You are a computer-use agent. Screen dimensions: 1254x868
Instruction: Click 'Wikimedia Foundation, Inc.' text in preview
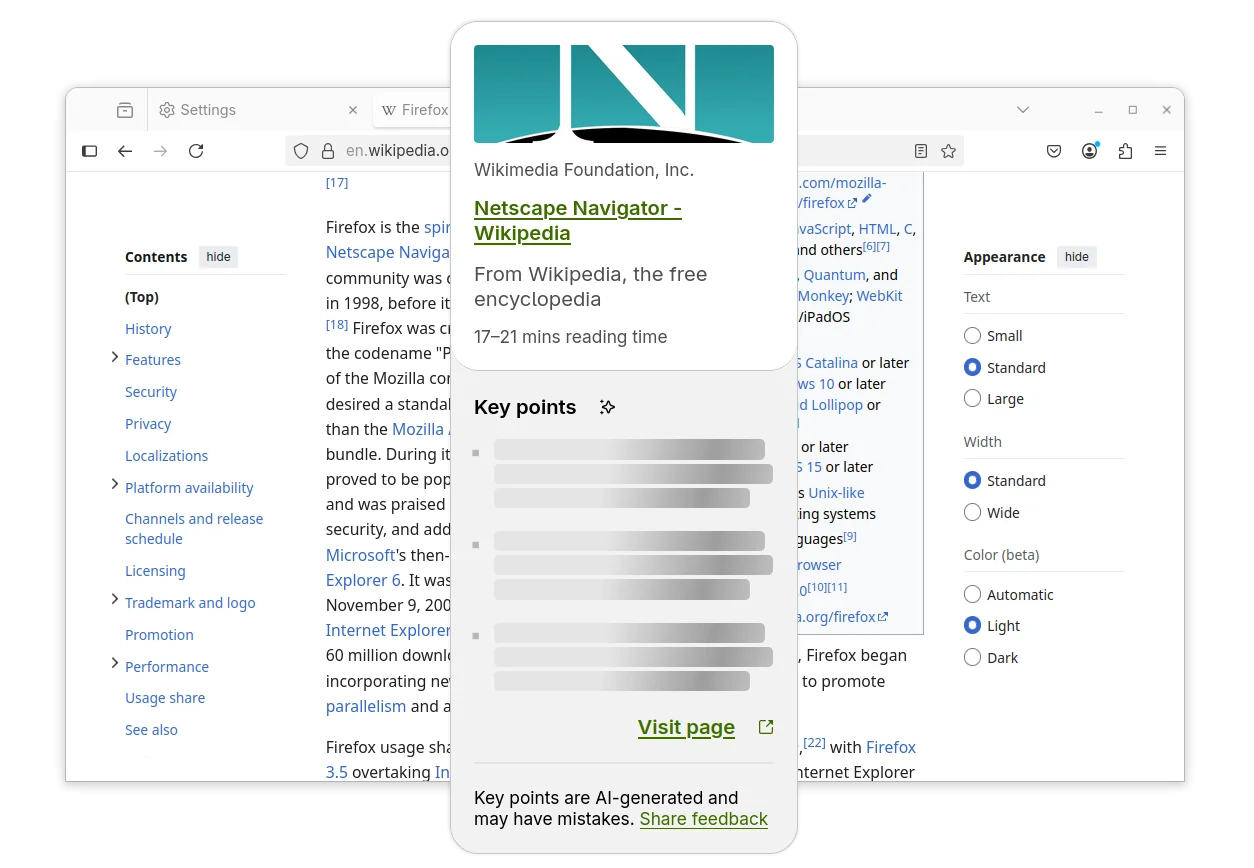[584, 170]
